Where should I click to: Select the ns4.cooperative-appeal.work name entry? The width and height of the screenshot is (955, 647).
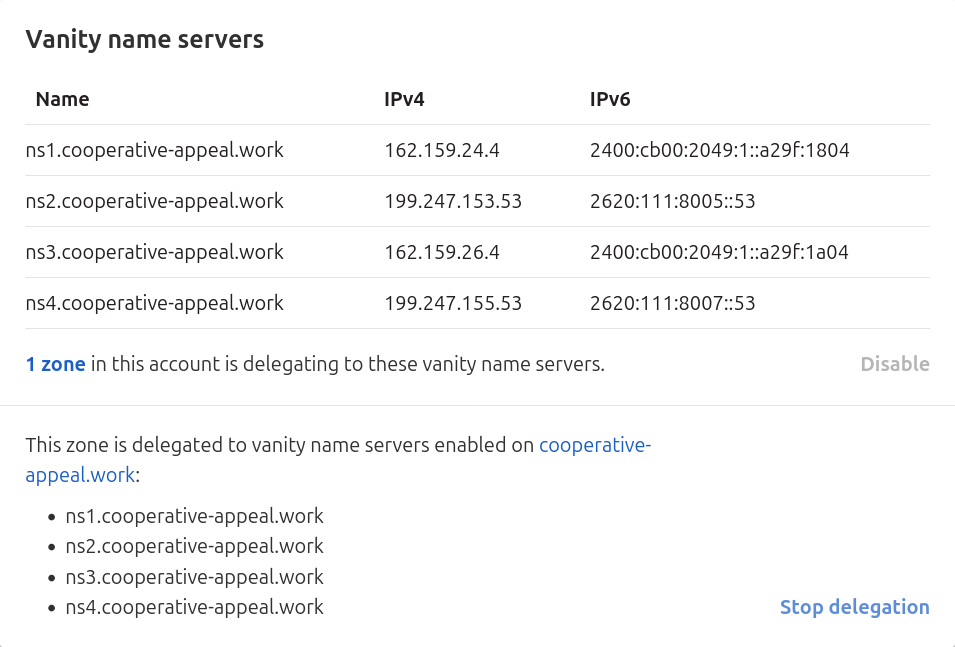click(154, 303)
